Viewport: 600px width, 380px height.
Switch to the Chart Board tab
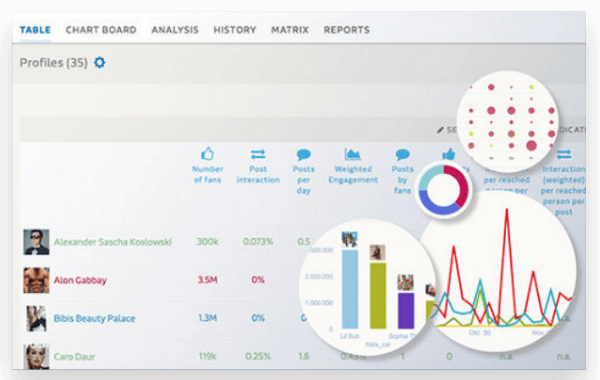pos(101,30)
